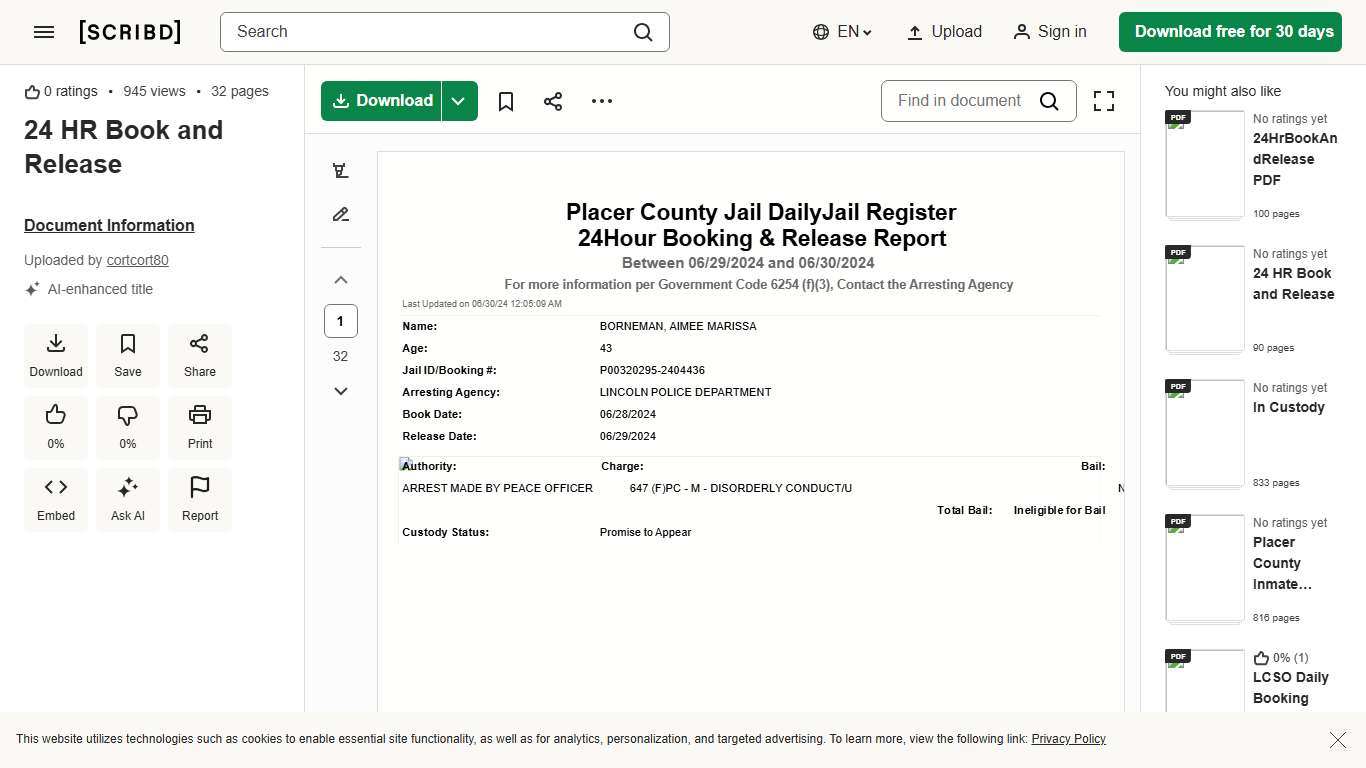Open the more options menu above the document
Viewport: 1366px width, 768px height.
[x=601, y=100]
